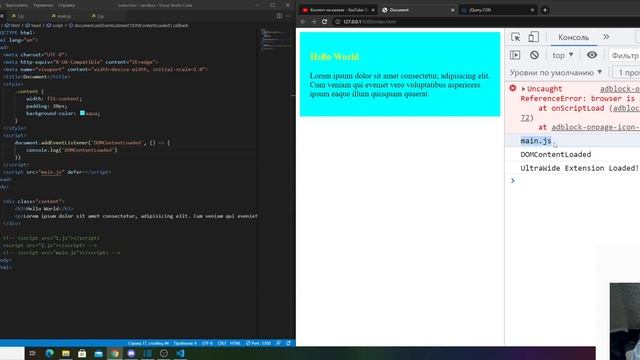The image size is (640, 360).
Task: Click the Пробелов: 4 indentation status item
Action: point(185,343)
